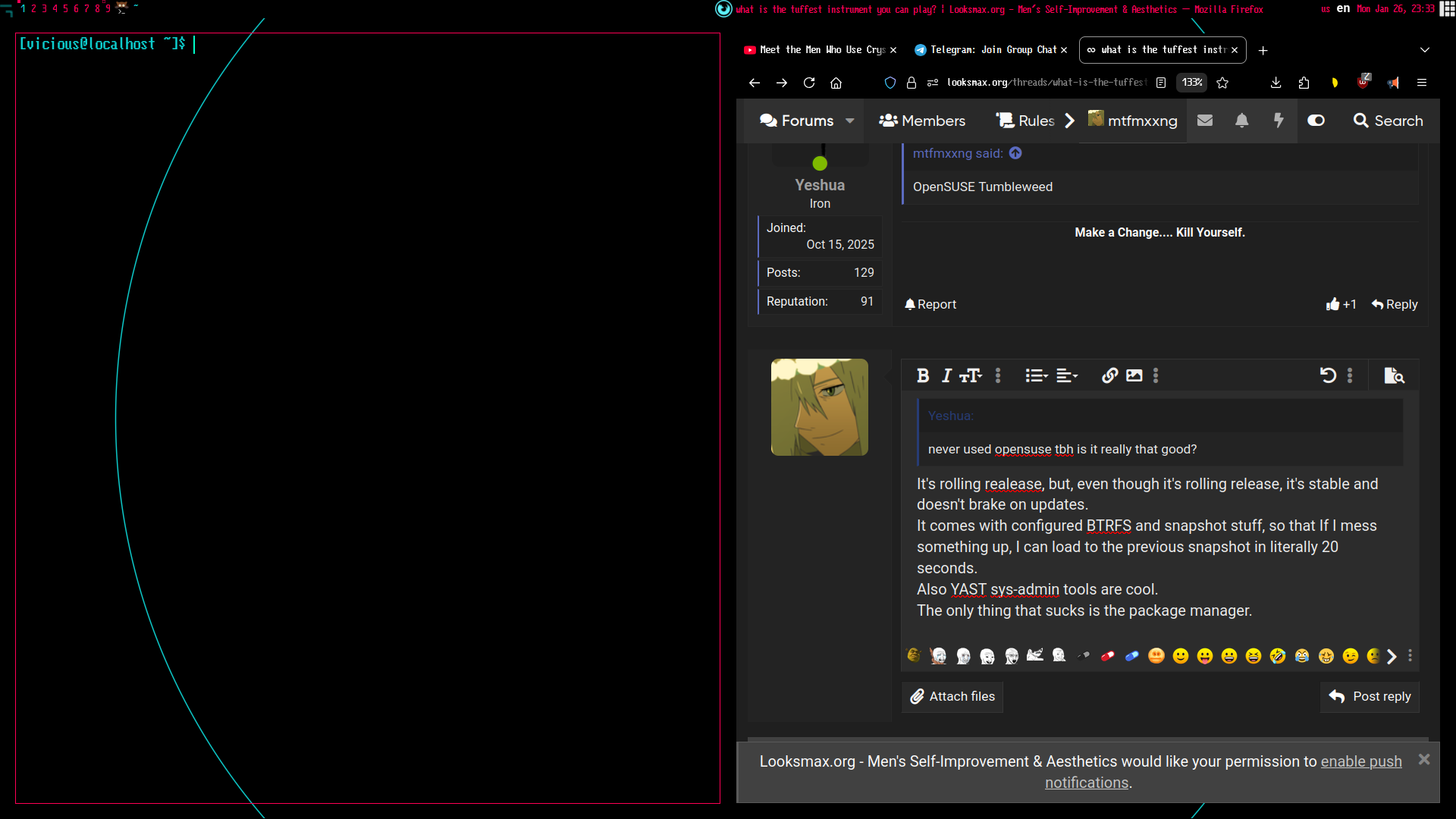Click the user avatar thumbnail beside the editor

(819, 407)
